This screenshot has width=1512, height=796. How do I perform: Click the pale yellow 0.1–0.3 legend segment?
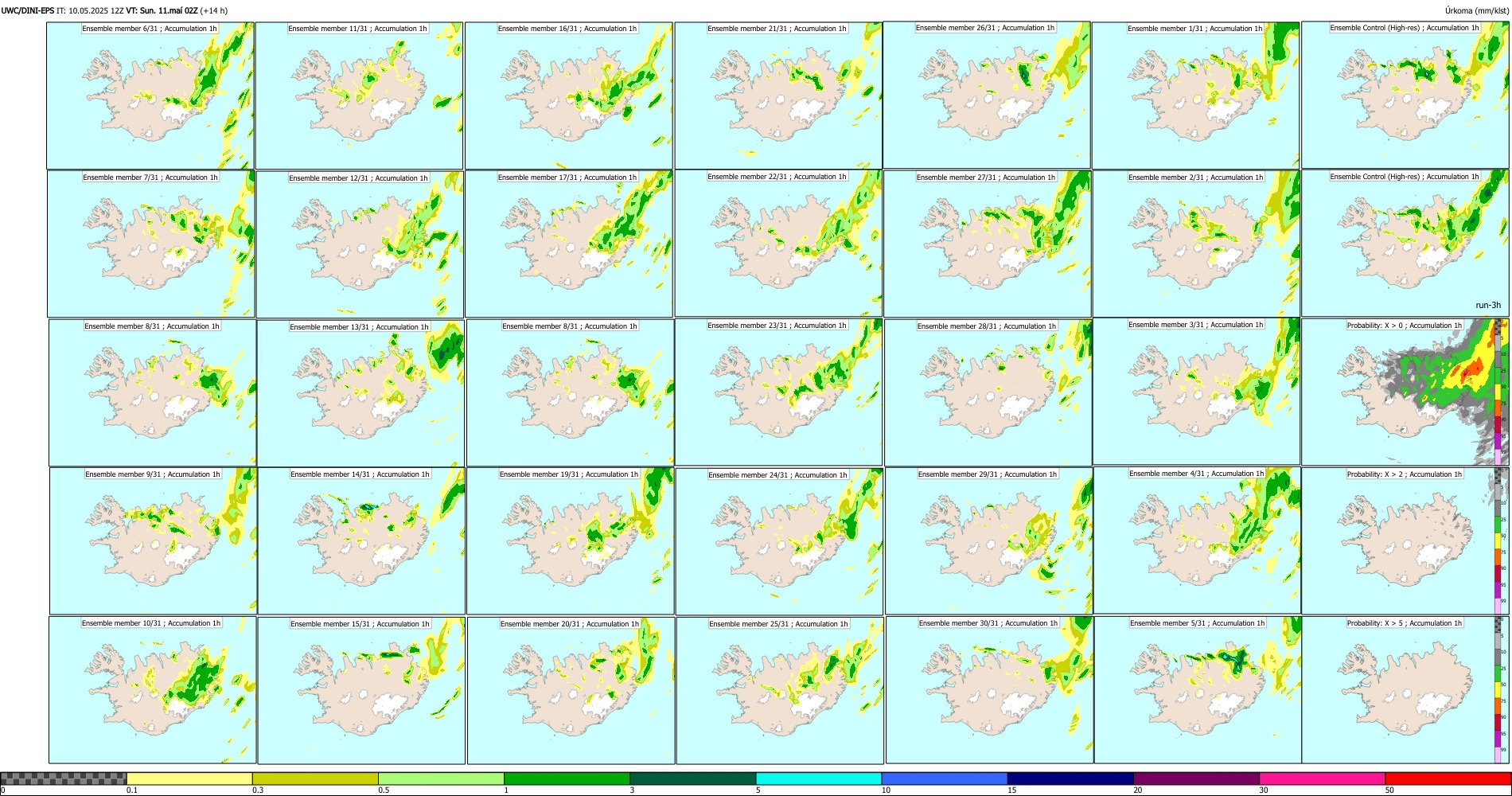[x=189, y=778]
